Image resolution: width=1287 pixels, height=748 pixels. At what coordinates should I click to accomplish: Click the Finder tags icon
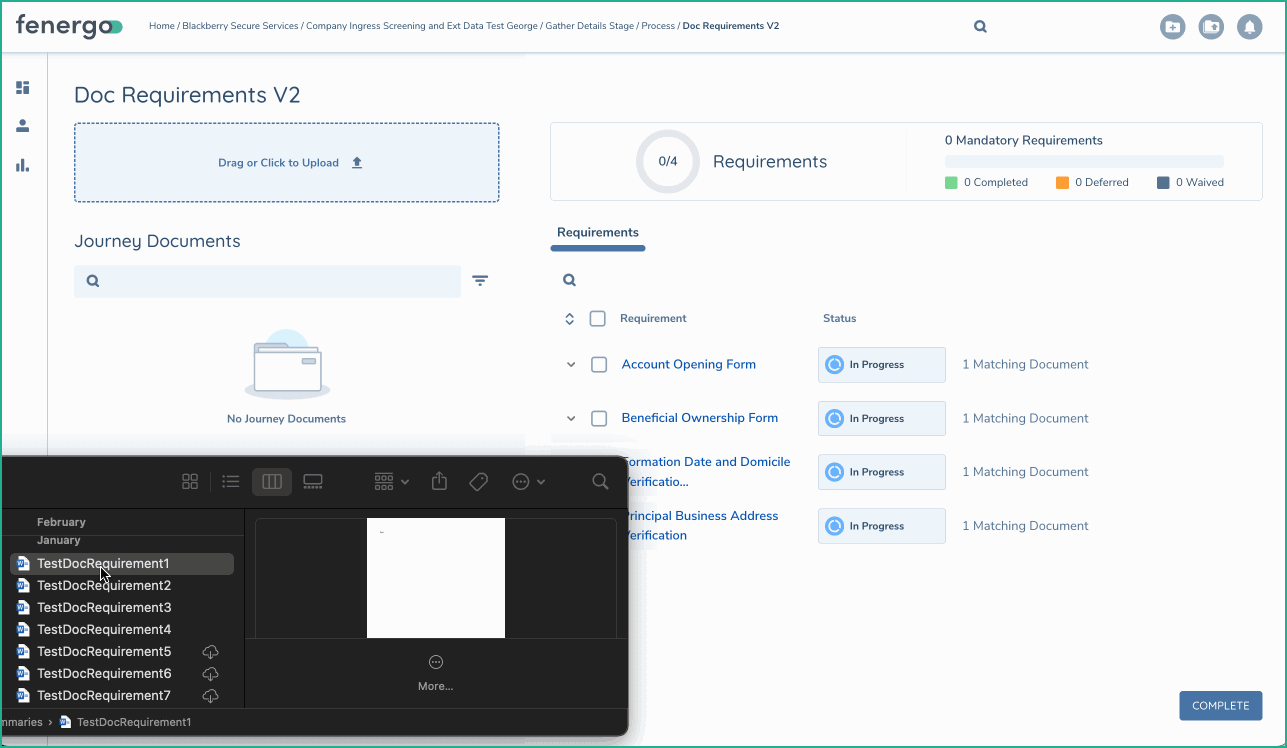click(478, 481)
